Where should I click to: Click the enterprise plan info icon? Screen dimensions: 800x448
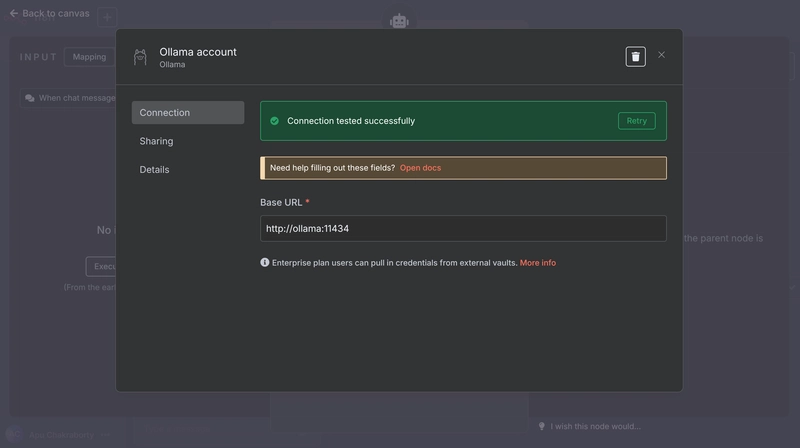pyautogui.click(x=264, y=262)
